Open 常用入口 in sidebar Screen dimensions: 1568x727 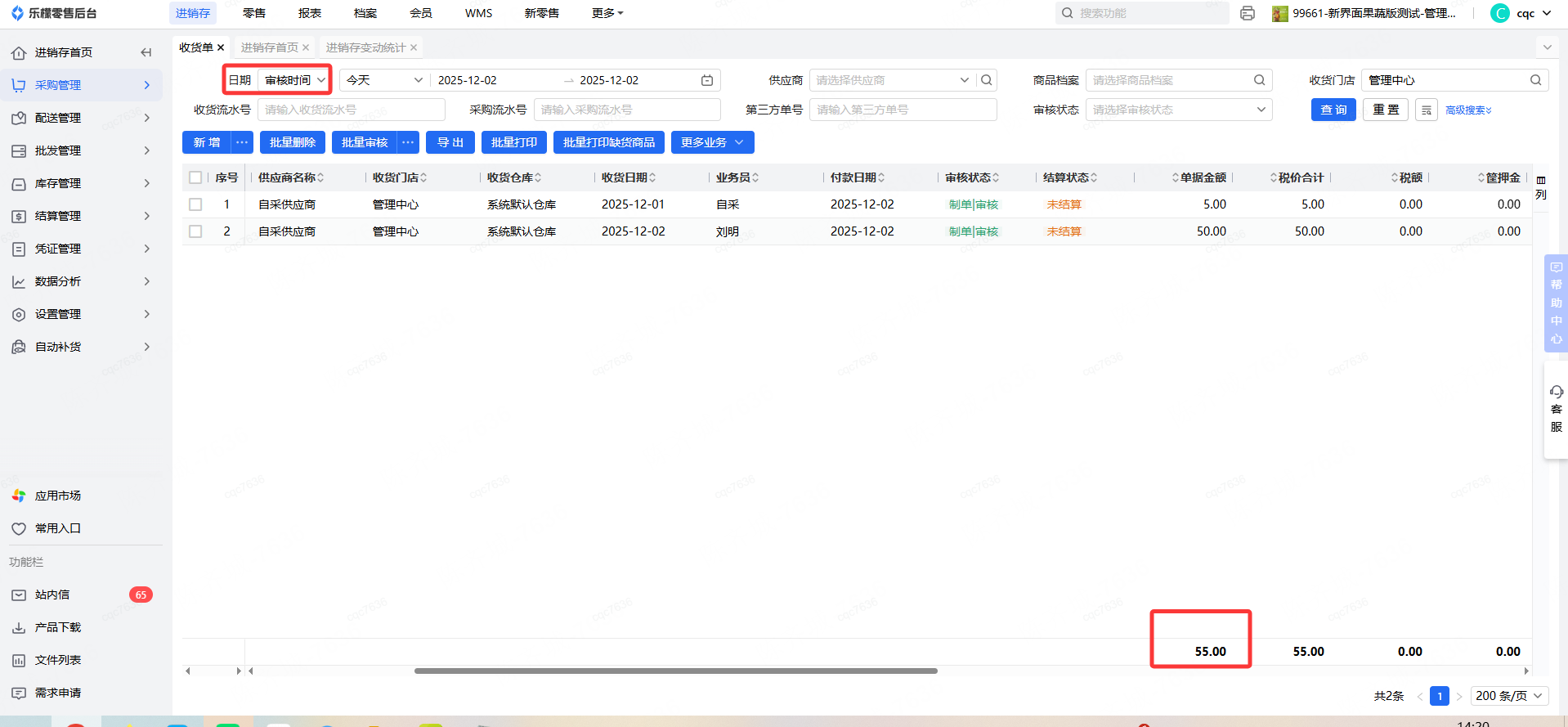pos(58,528)
